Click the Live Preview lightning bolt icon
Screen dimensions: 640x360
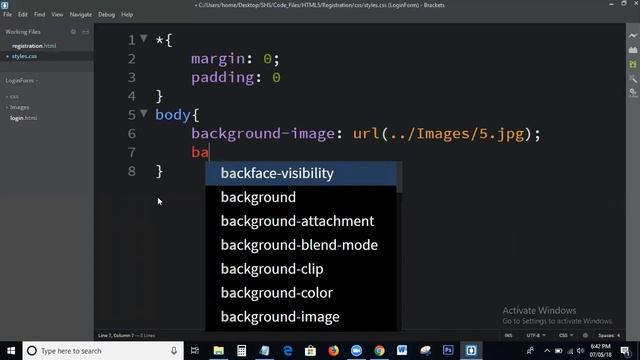click(633, 36)
